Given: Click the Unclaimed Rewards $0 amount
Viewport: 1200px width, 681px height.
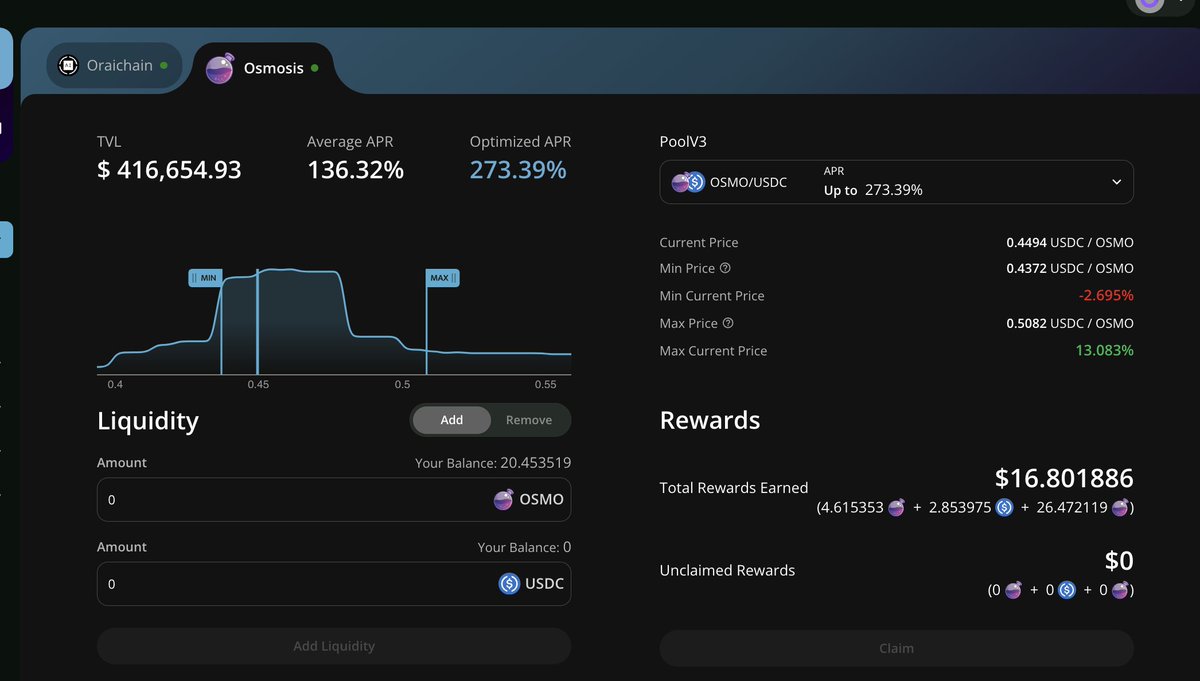Looking at the screenshot, I should pos(1119,561).
